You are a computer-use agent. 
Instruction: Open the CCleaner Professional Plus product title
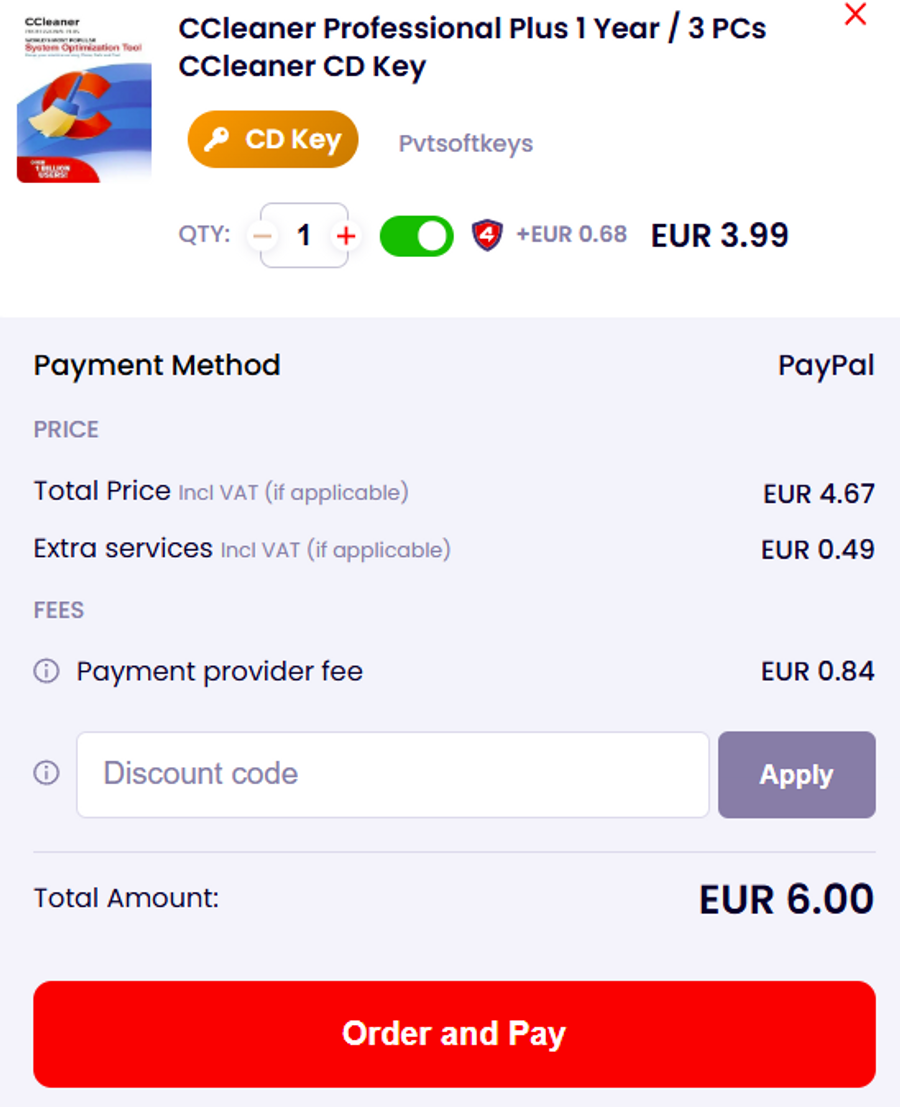[x=472, y=47]
